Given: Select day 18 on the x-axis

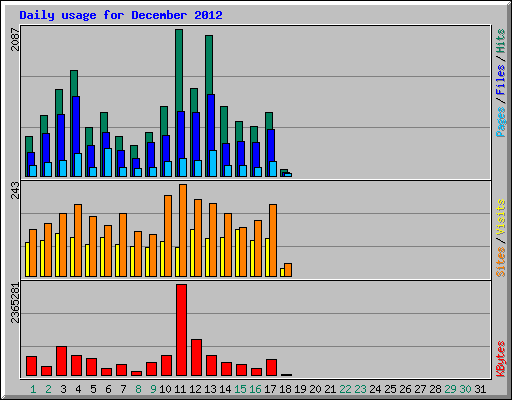Looking at the screenshot, I should coord(285,389).
